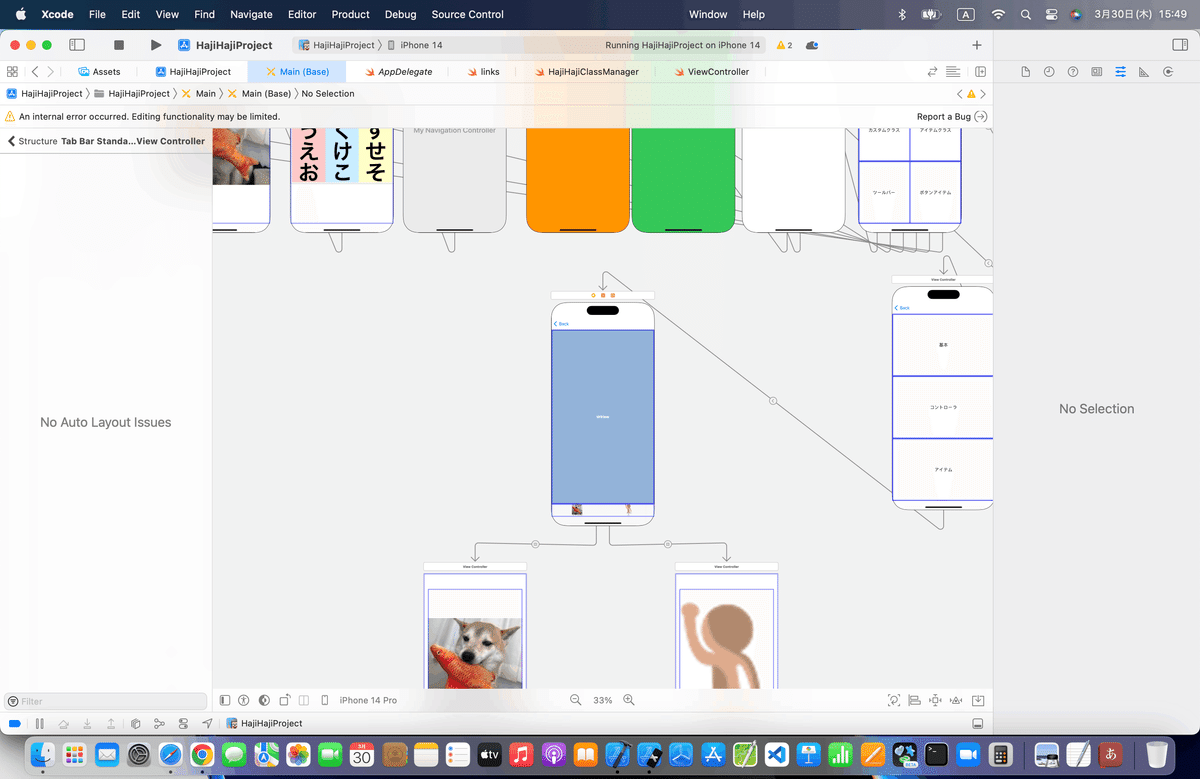Image resolution: width=1200 pixels, height=779 pixels.
Task: Toggle the navigator sidebar in the toolbar
Action: 77,45
